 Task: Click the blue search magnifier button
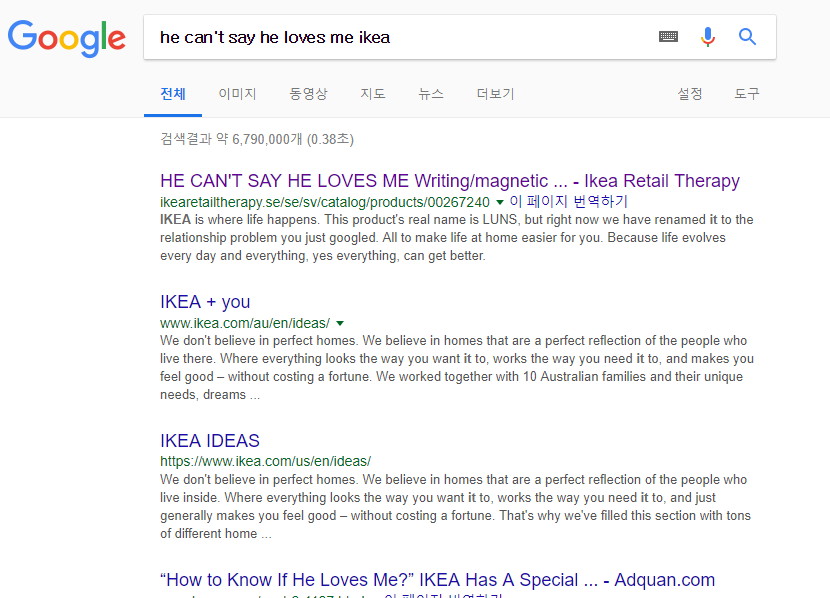point(747,37)
